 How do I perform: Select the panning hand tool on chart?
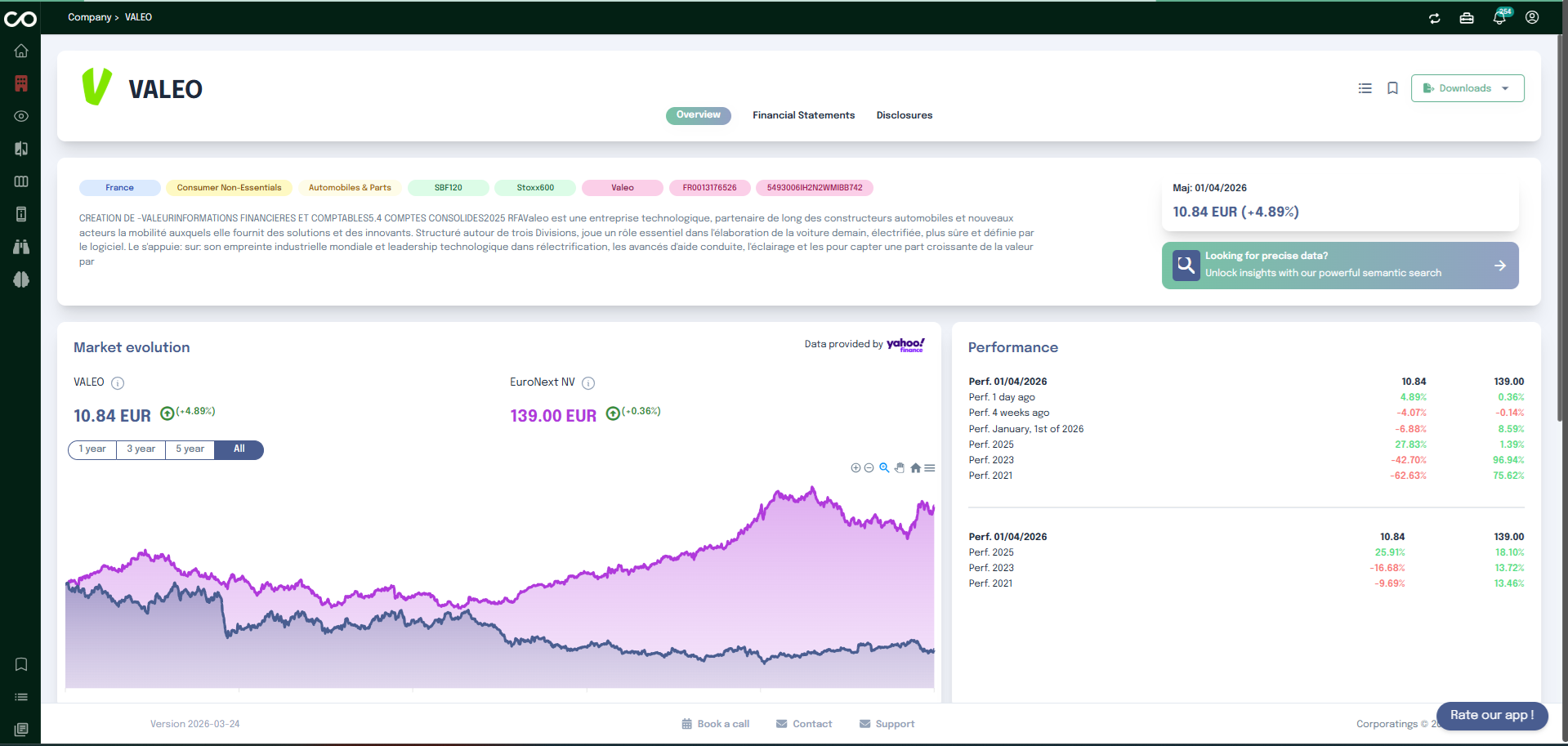pyautogui.click(x=900, y=467)
